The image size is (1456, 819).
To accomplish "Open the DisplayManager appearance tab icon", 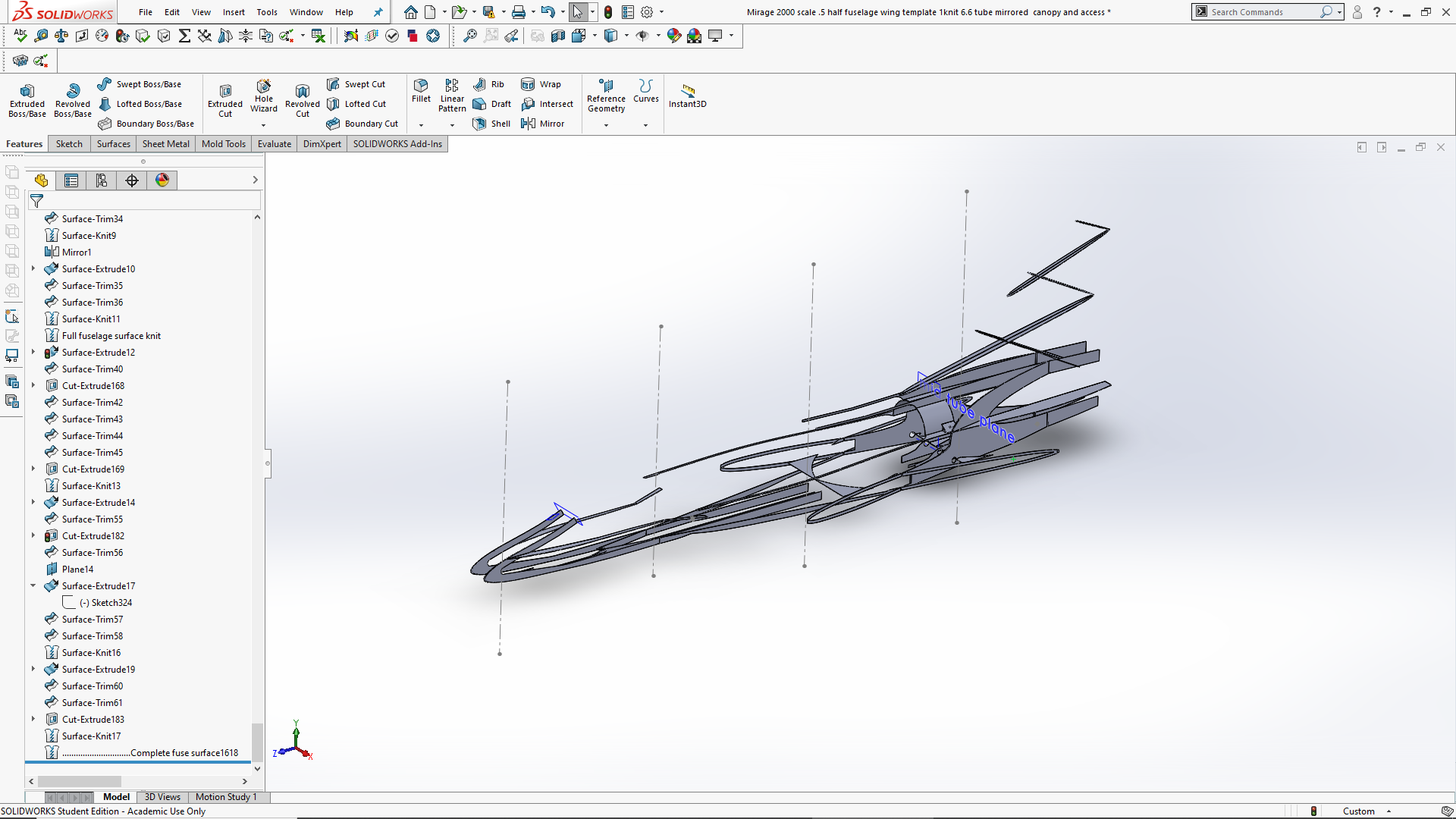I will pyautogui.click(x=162, y=180).
